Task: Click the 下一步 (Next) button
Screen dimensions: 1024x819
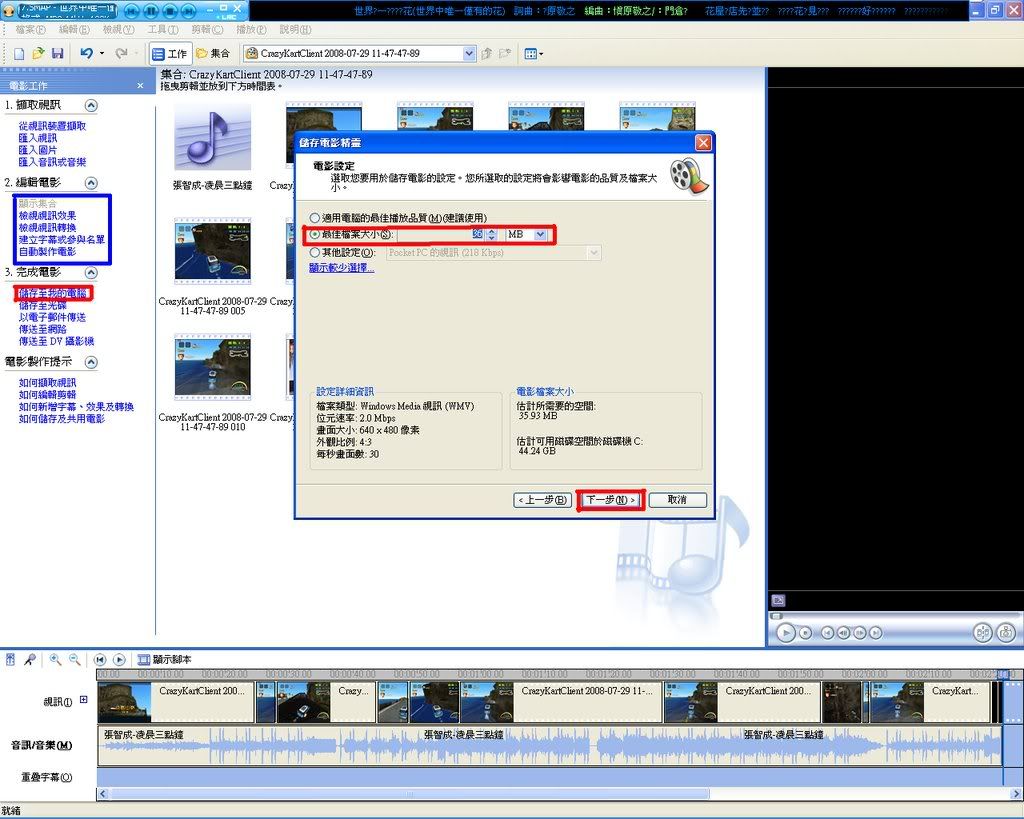Action: (x=610, y=500)
